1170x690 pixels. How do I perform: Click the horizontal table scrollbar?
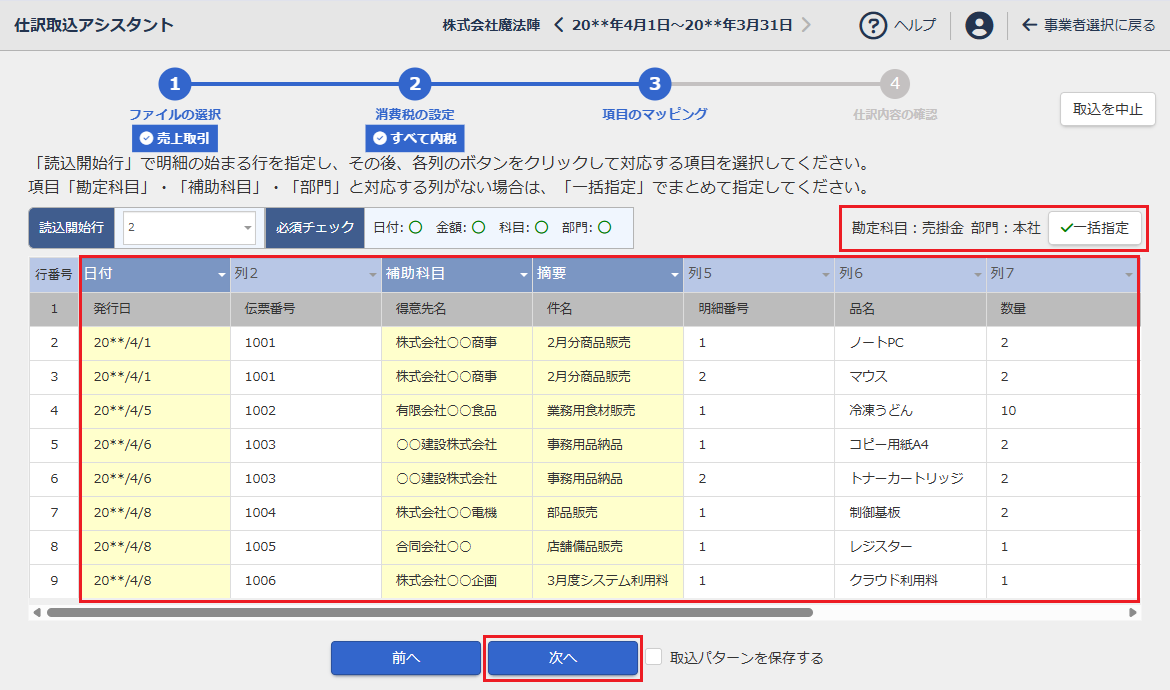pyautogui.click(x=430, y=612)
